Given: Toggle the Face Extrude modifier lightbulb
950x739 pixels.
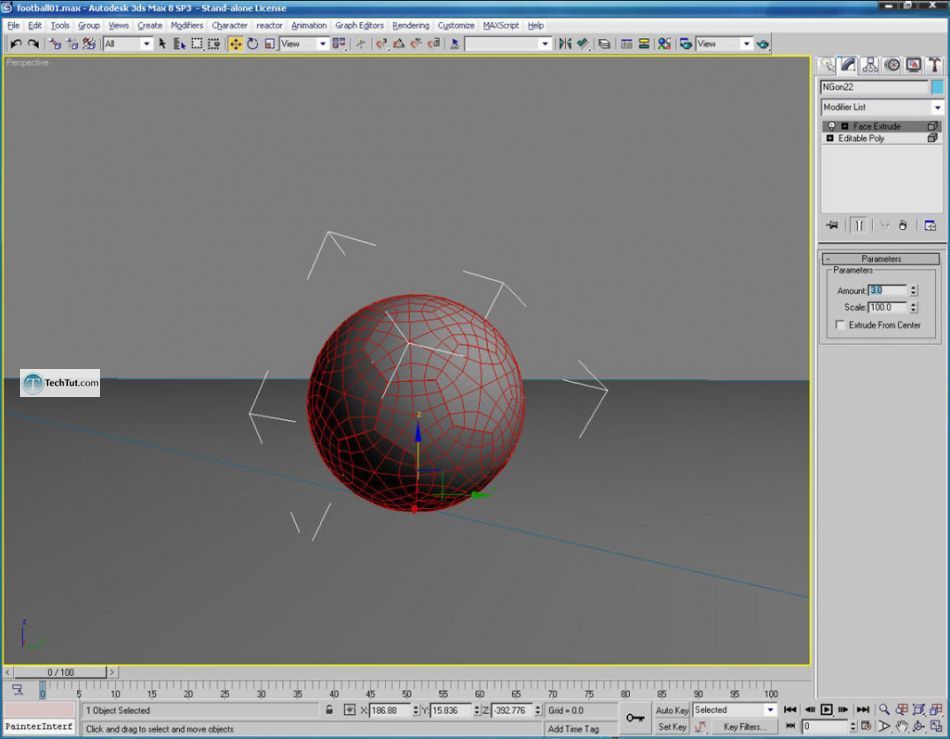Looking at the screenshot, I should click(x=831, y=127).
